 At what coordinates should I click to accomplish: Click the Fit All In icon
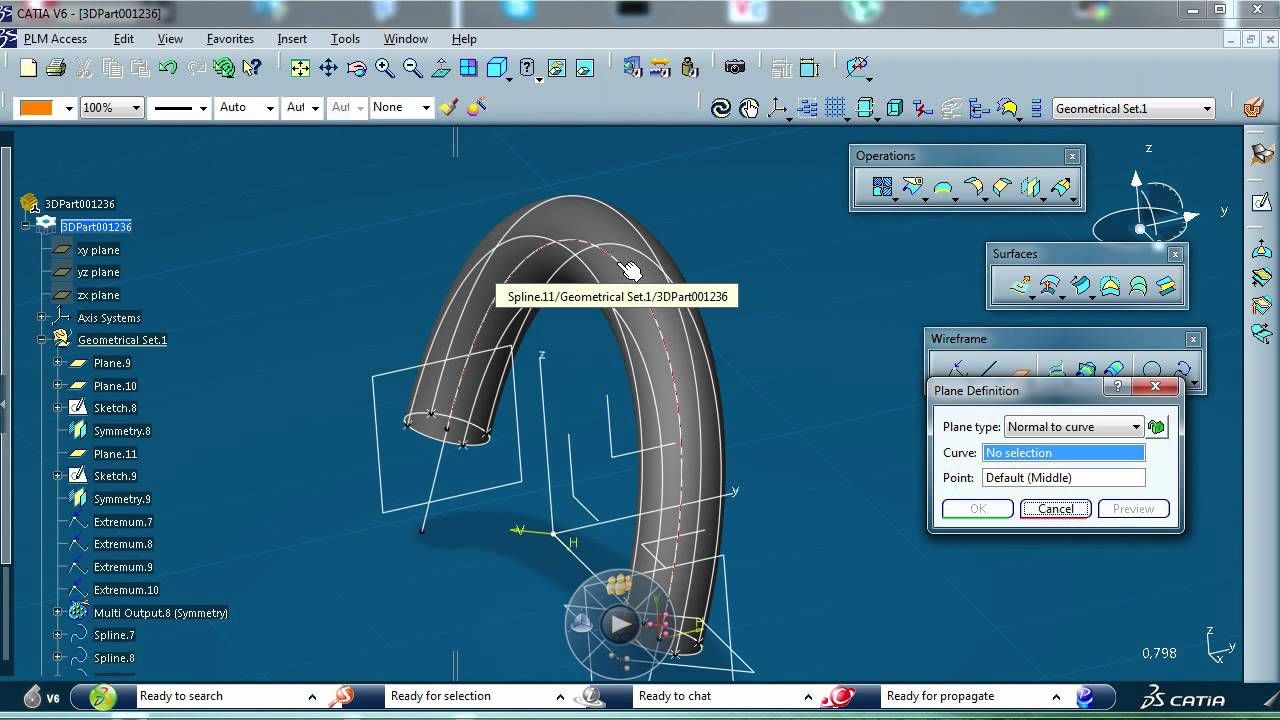[x=300, y=68]
